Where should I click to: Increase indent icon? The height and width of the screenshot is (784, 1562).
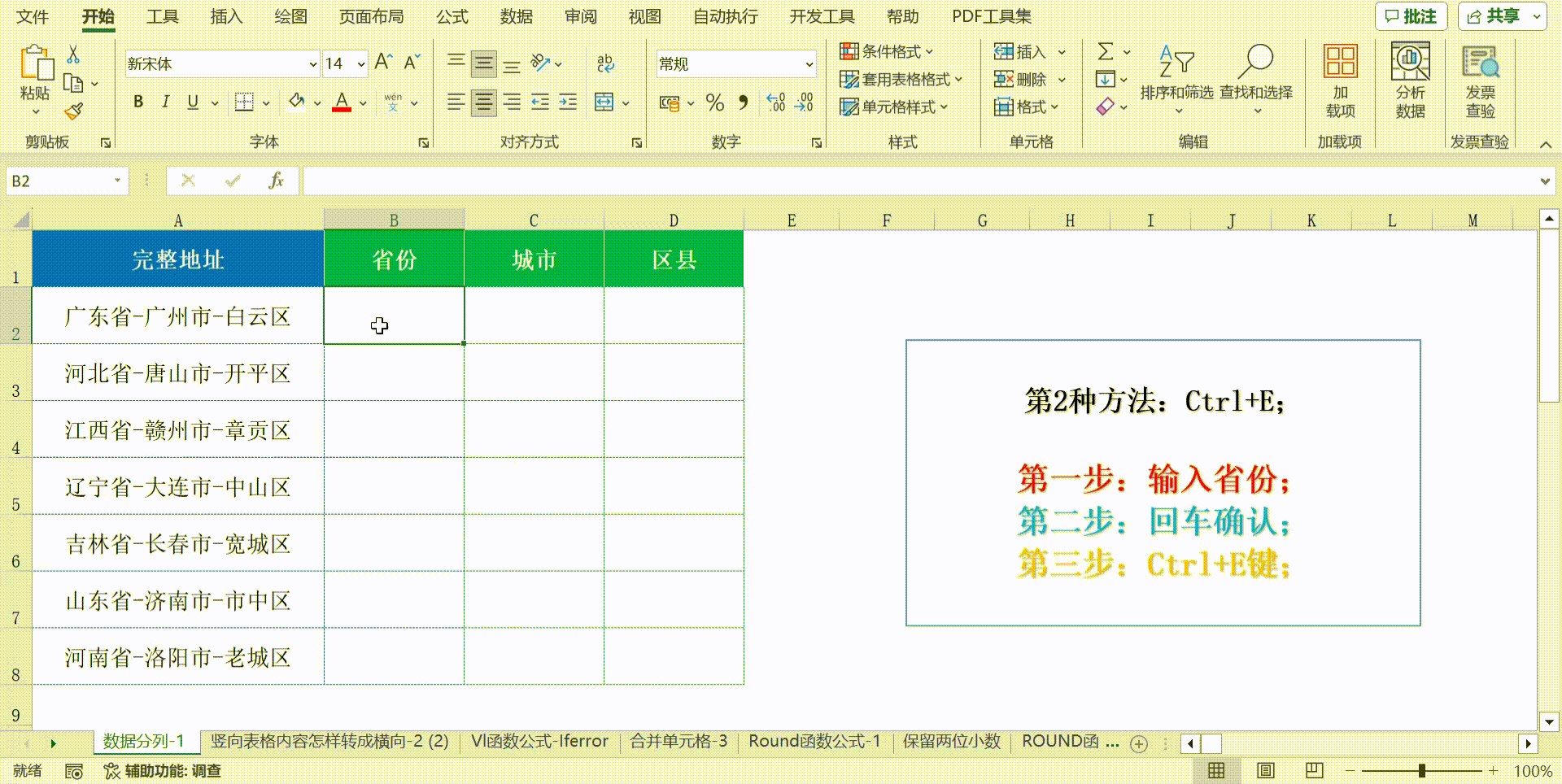568,102
